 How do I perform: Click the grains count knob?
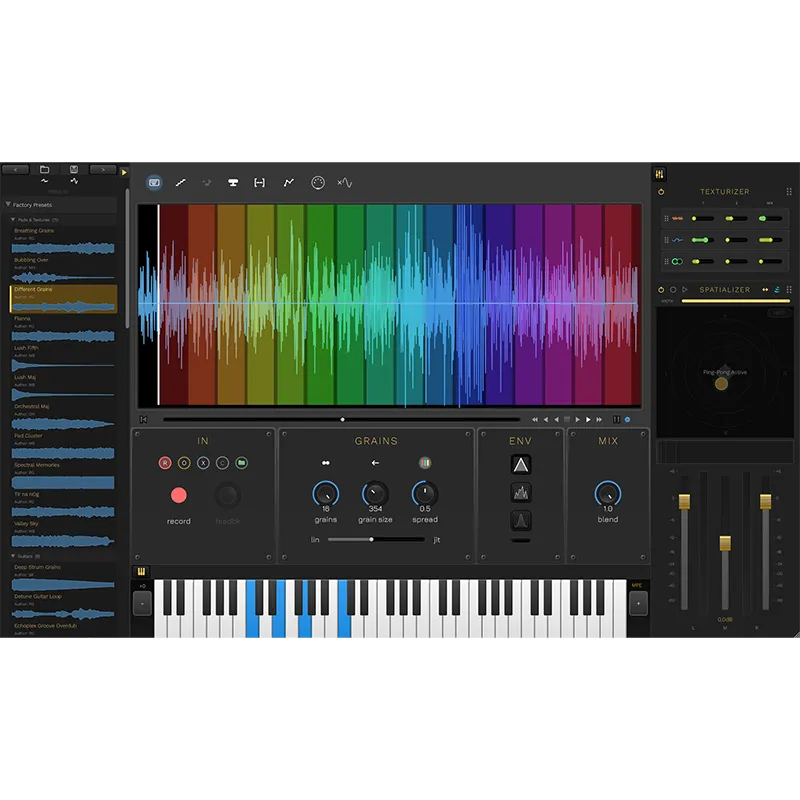326,493
